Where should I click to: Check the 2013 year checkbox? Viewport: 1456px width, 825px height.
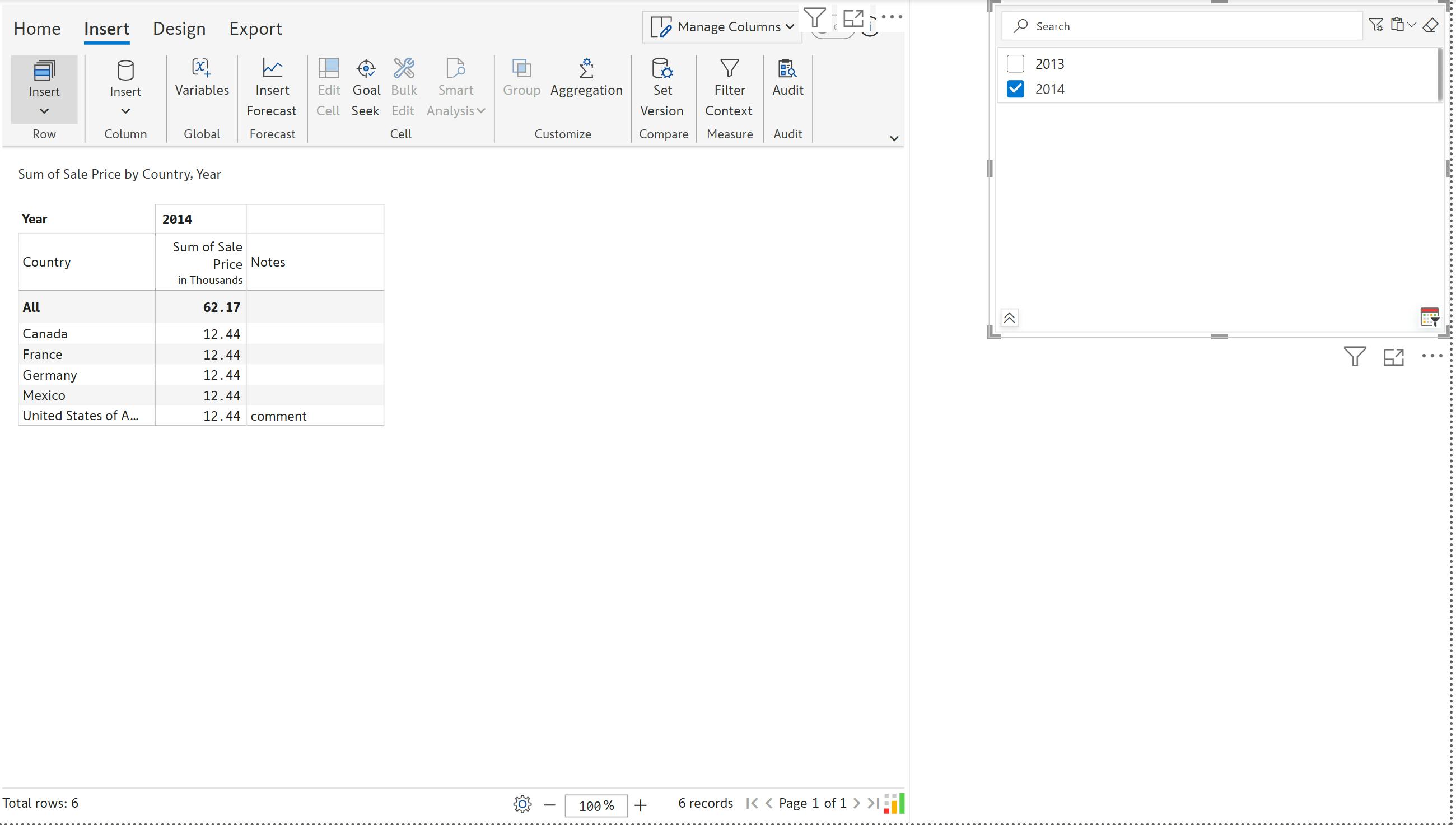point(1015,64)
